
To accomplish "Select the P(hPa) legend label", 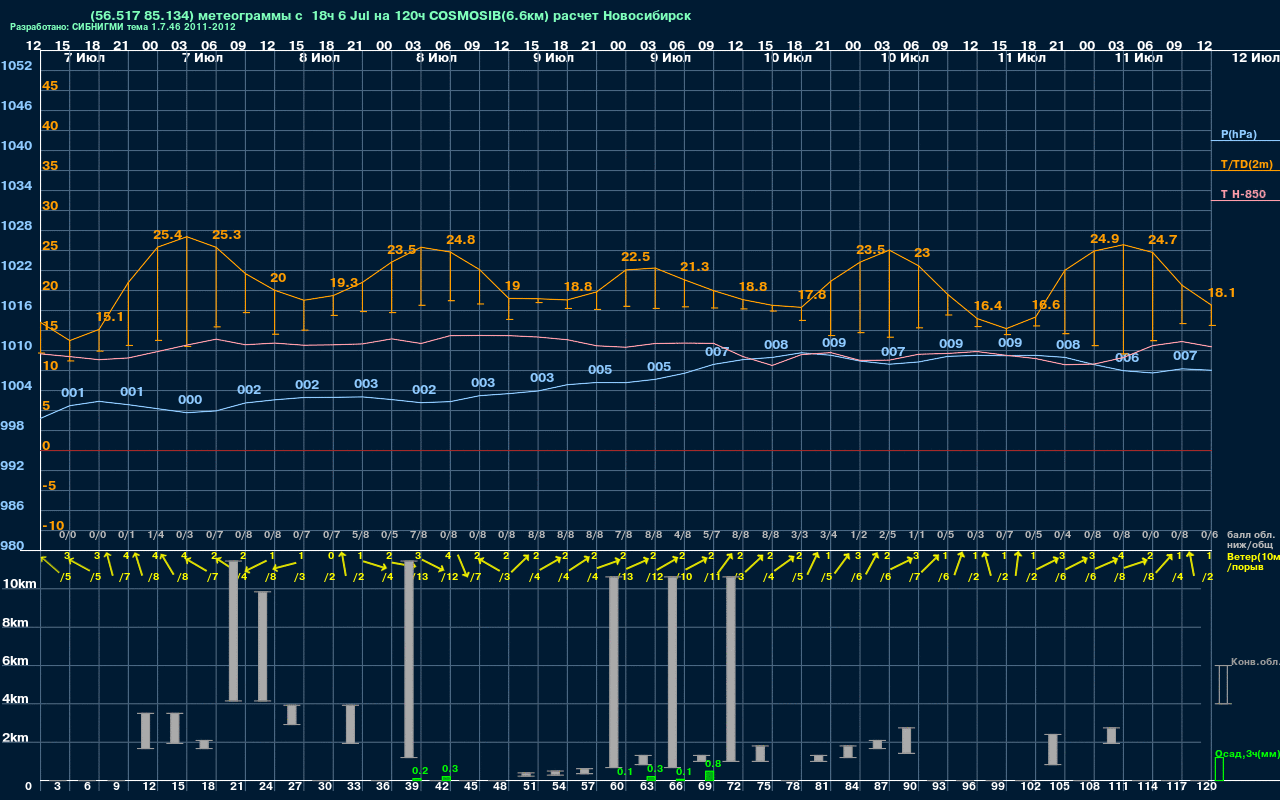I will 1239,134.
